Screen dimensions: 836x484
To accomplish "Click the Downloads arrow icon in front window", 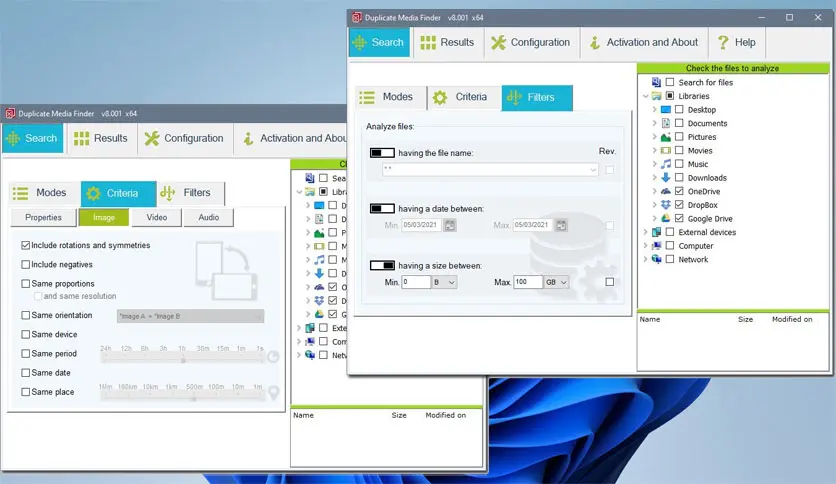I will pyautogui.click(x=665, y=178).
